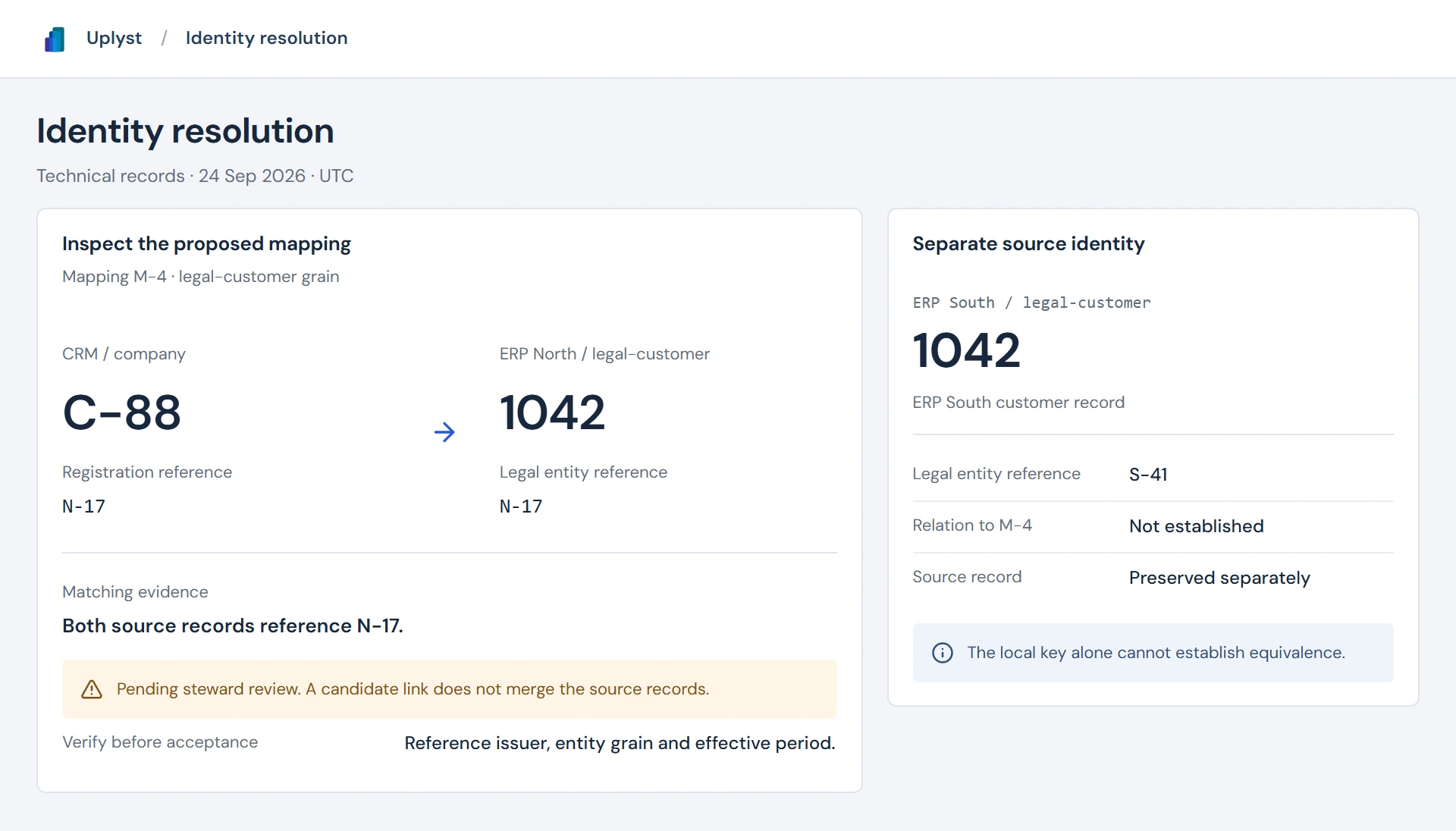Click 'Verify before acceptance' label

pyautogui.click(x=160, y=742)
